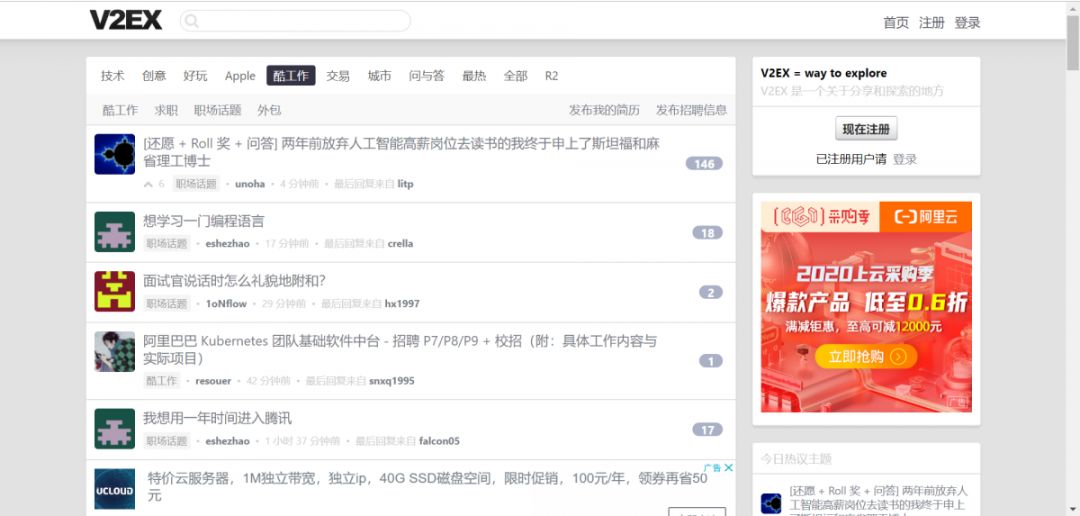Switch to the R2 tab
1080x516 pixels.
[x=552, y=76]
